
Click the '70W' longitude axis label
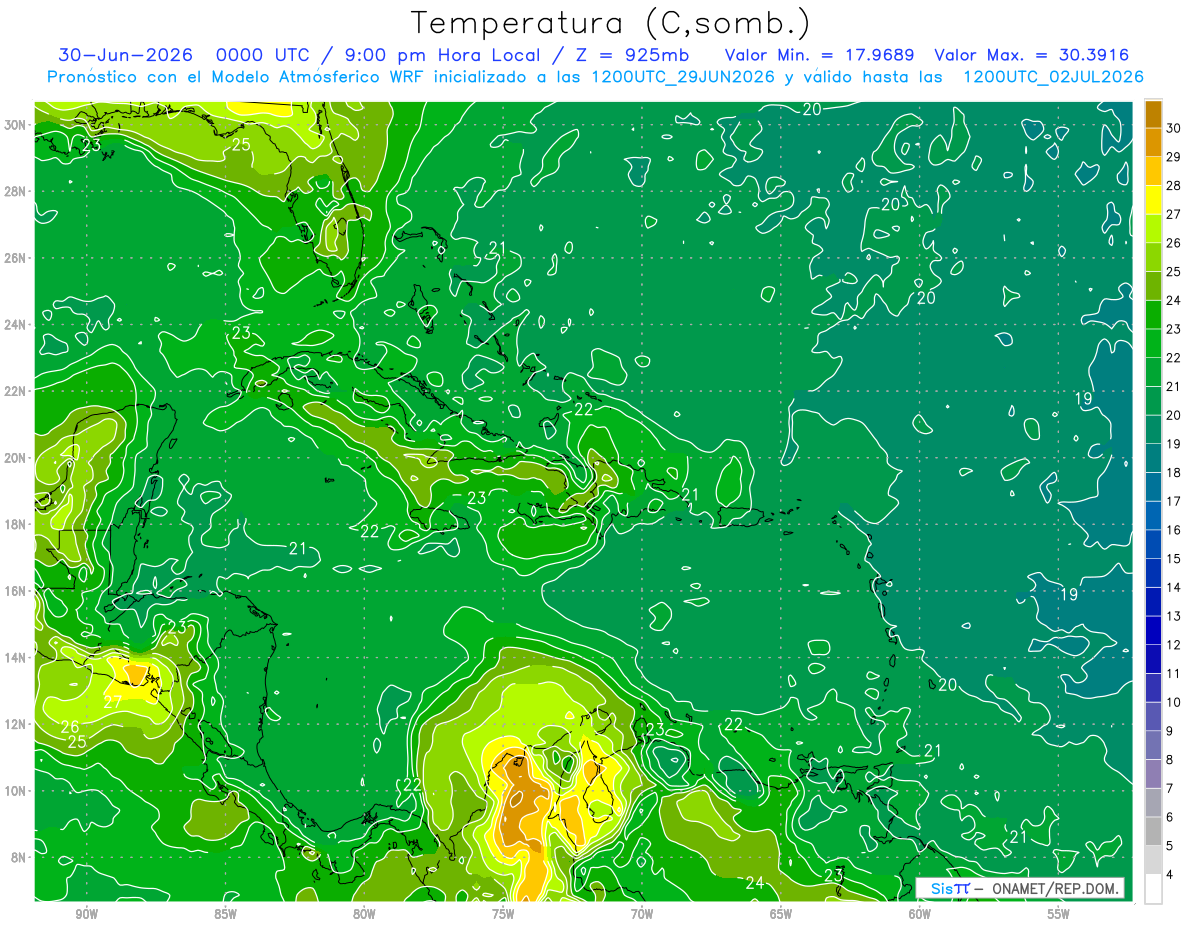tap(642, 914)
